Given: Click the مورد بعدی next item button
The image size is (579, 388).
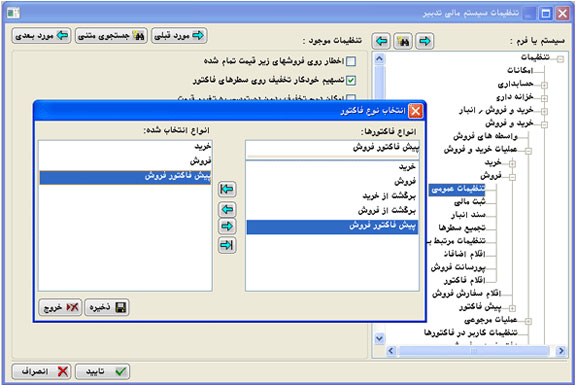Looking at the screenshot, I should click(41, 36).
